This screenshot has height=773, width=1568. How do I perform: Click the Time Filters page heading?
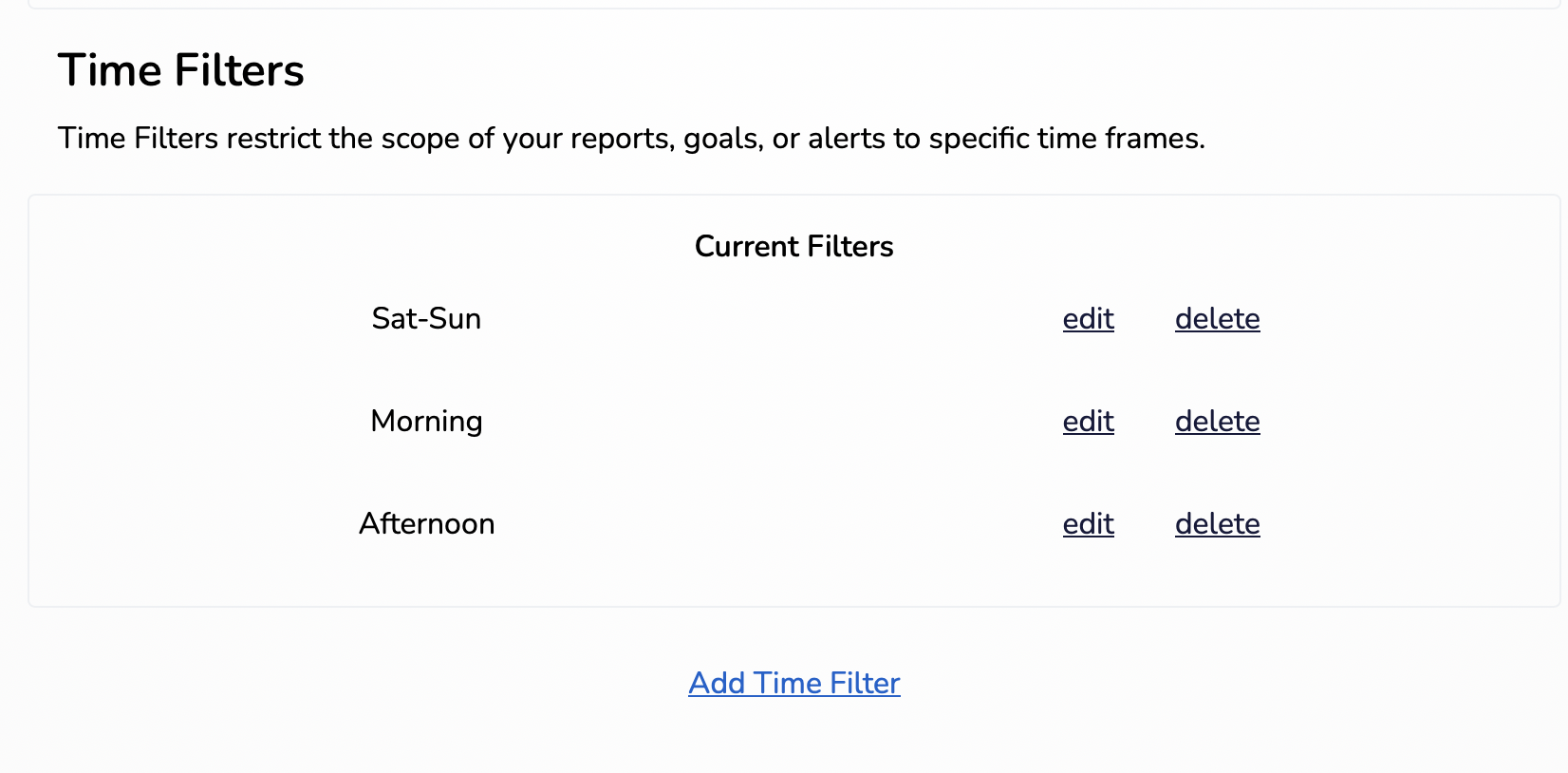180,71
